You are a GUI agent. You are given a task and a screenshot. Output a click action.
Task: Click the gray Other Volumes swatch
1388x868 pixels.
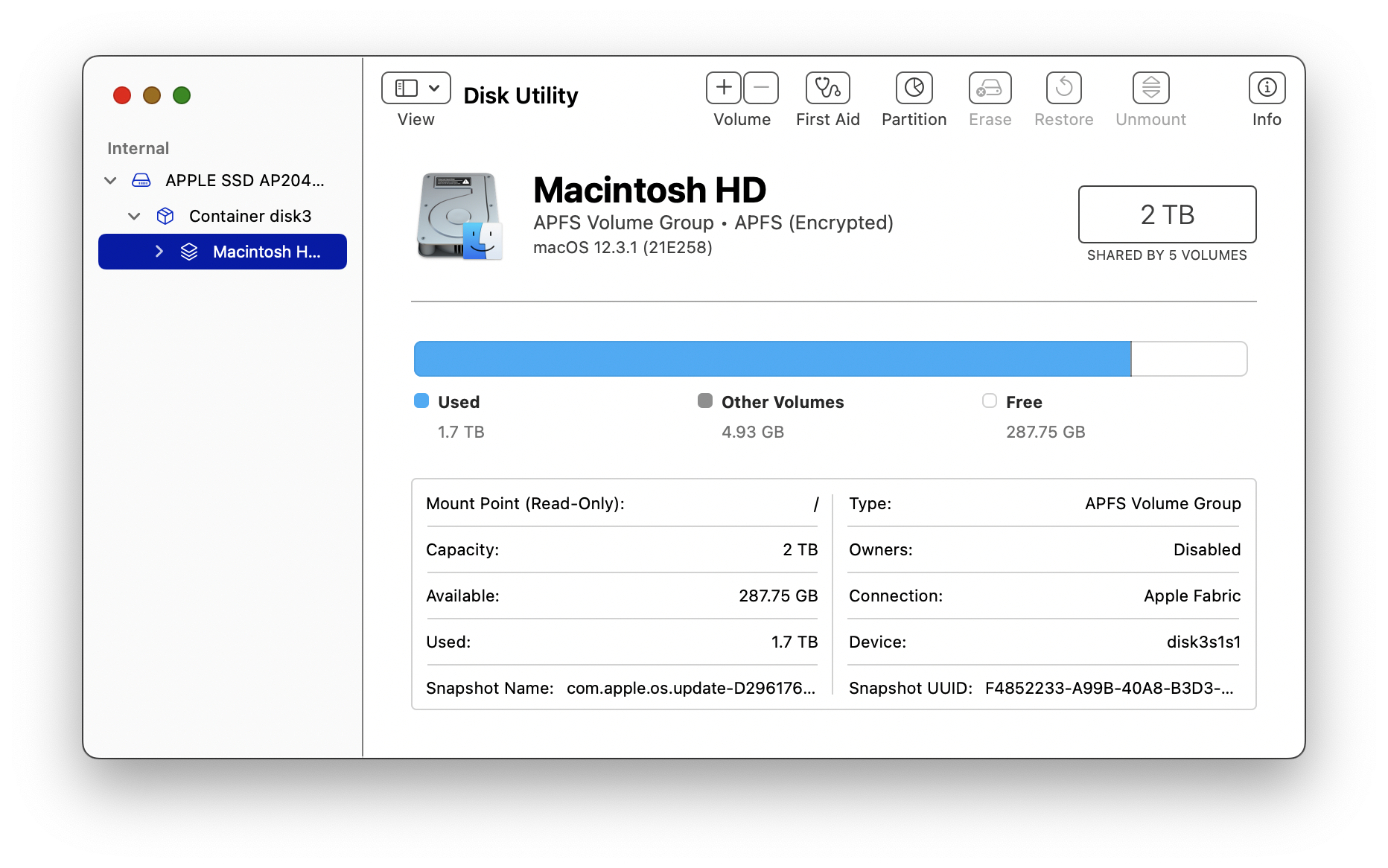[x=705, y=401]
